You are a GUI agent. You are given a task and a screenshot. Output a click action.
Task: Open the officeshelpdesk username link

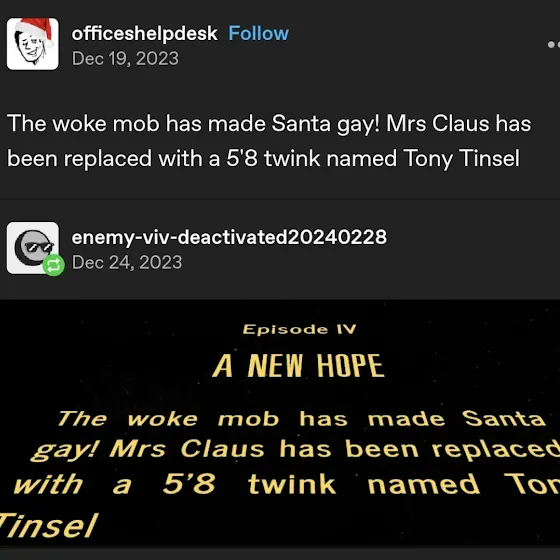144,34
